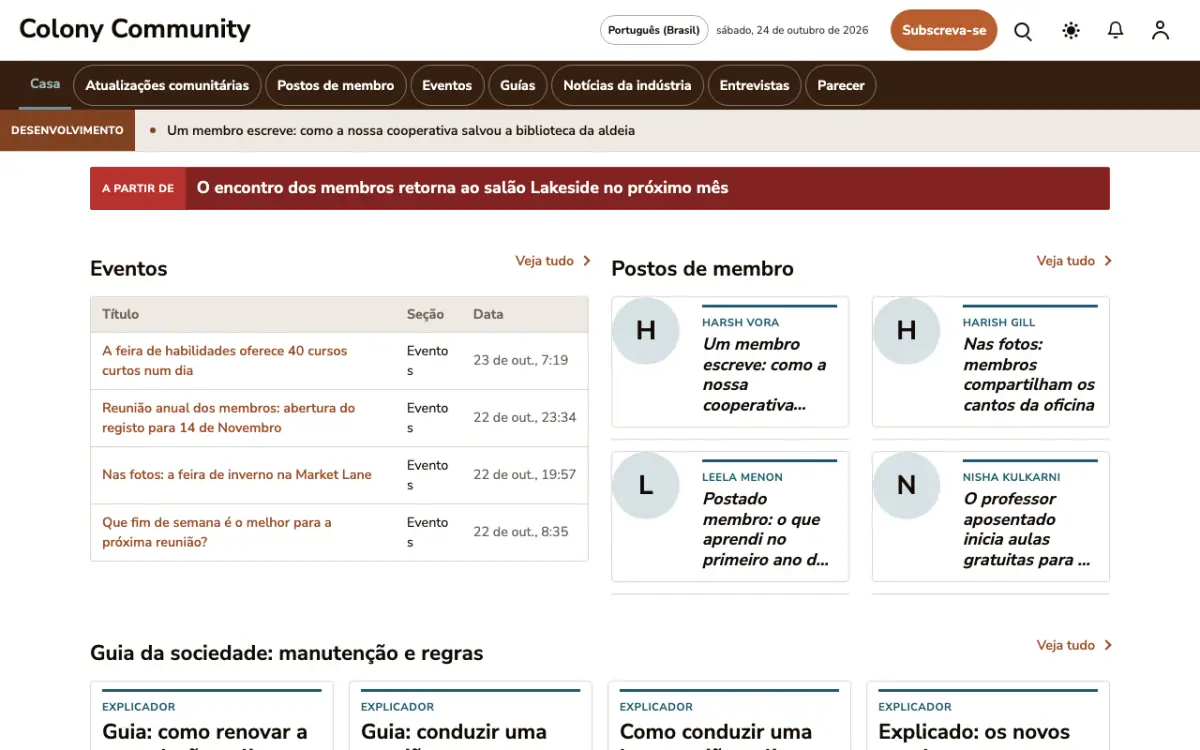Click the A PARTIR DE banner label
Viewport: 1200px width, 750px height.
pos(138,188)
